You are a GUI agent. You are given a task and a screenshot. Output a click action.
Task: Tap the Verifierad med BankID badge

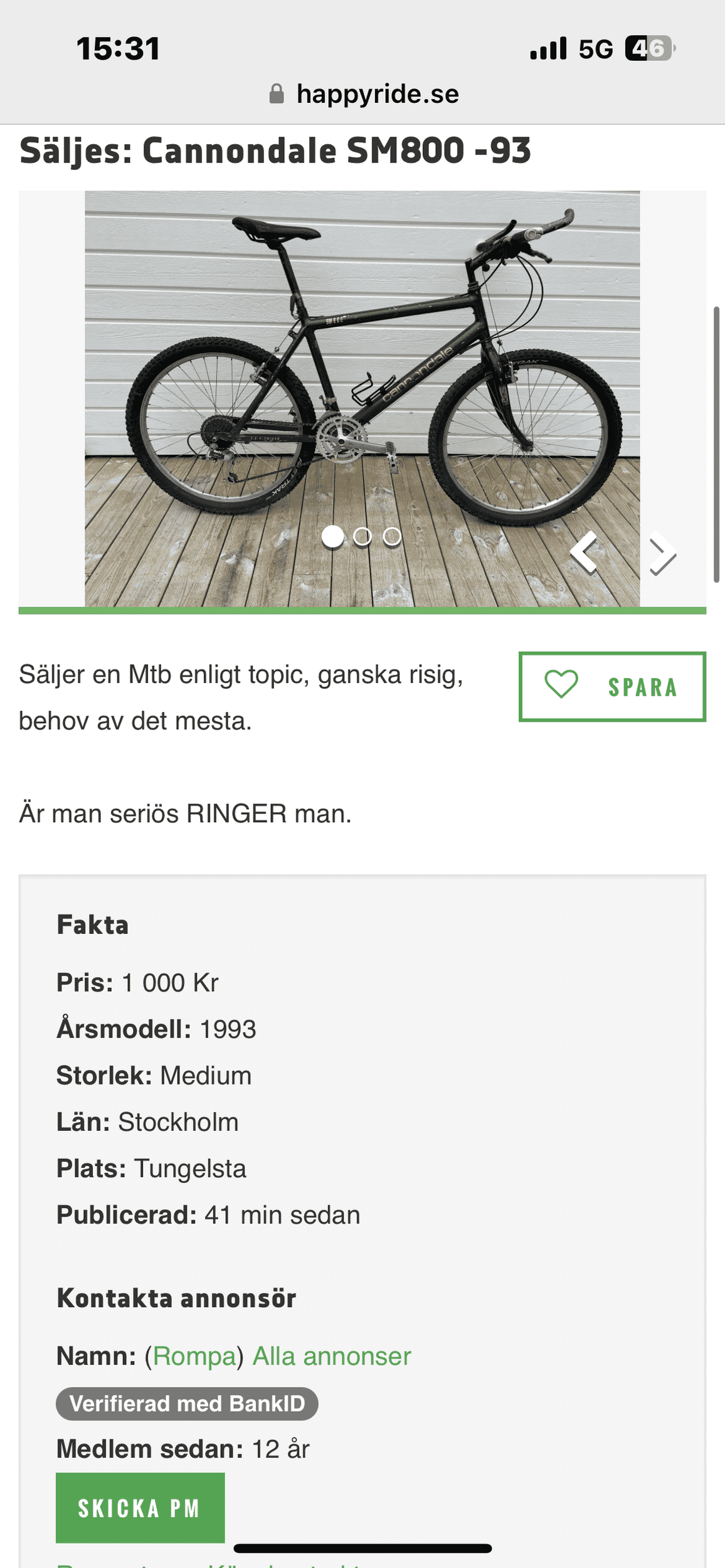[x=187, y=1402]
